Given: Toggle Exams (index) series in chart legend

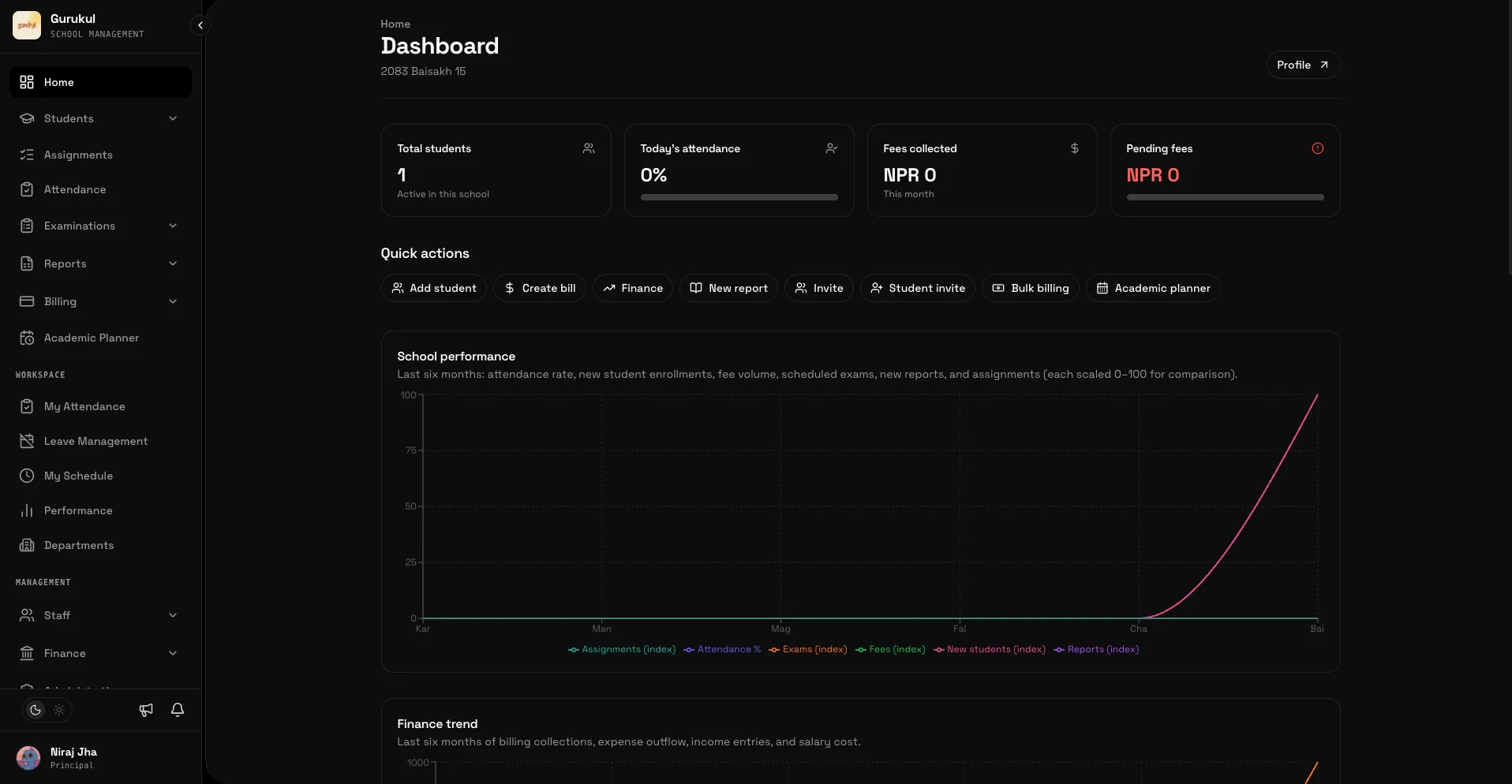Looking at the screenshot, I should 808,649.
